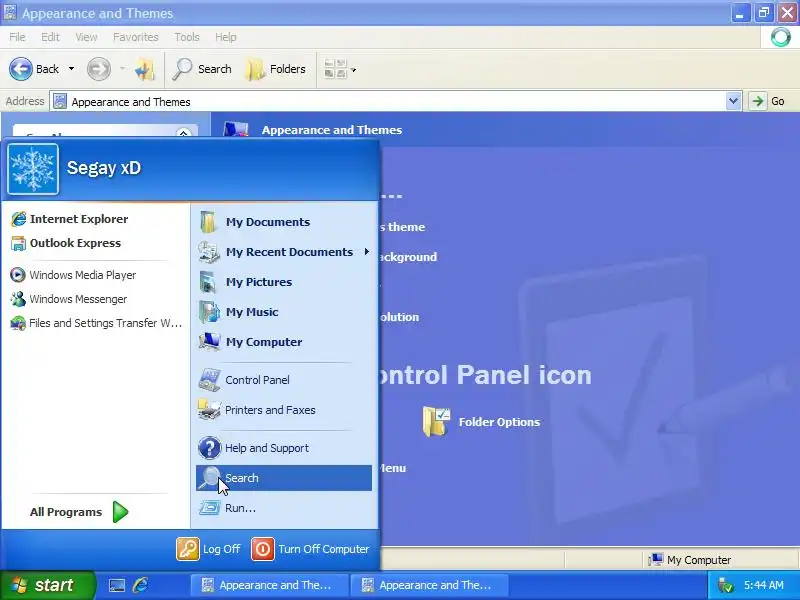Expand My Recent Documents submenu
This screenshot has height=600, width=800.
click(283, 252)
